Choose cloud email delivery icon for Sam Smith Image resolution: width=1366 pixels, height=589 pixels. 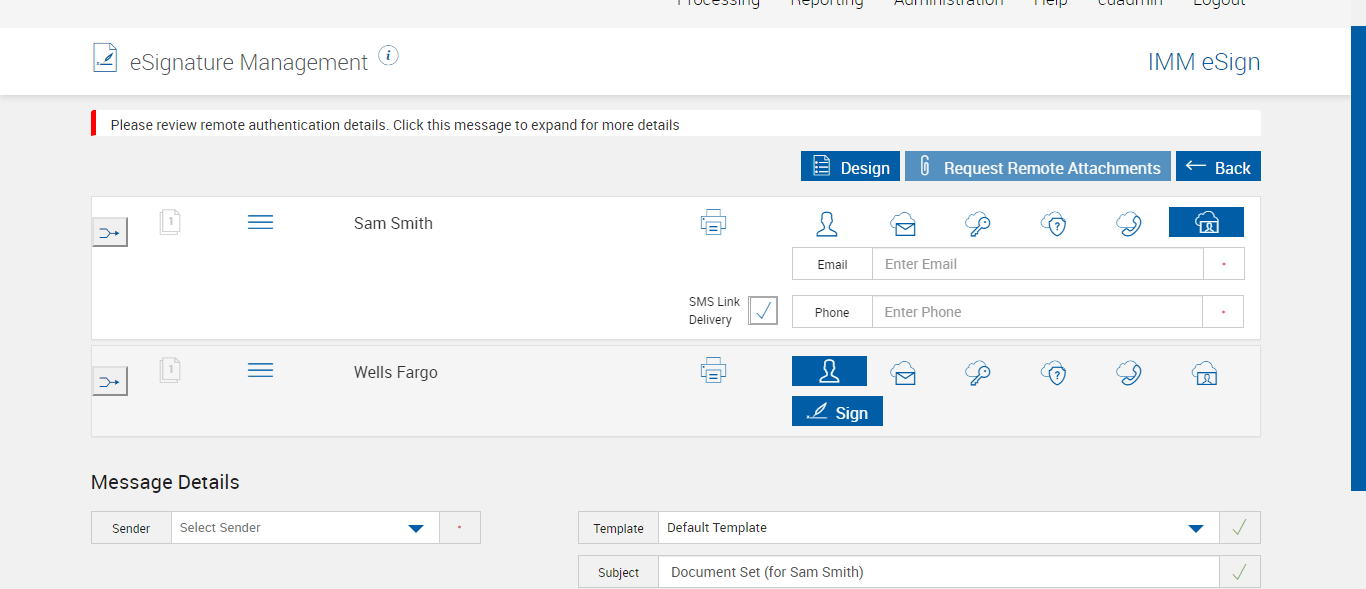903,224
